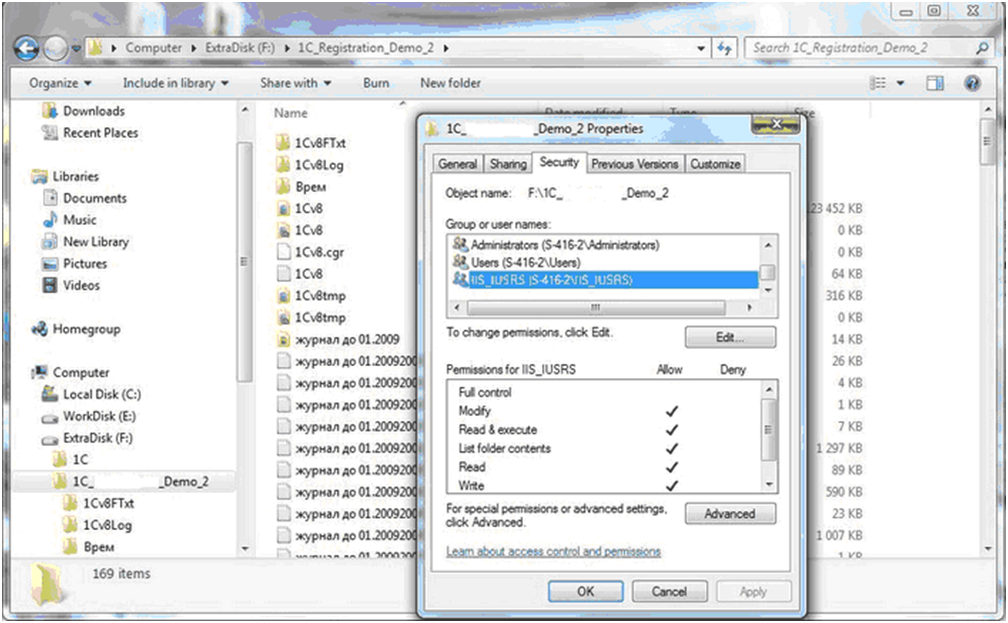Open Music library icon in sidebar

click(50, 220)
